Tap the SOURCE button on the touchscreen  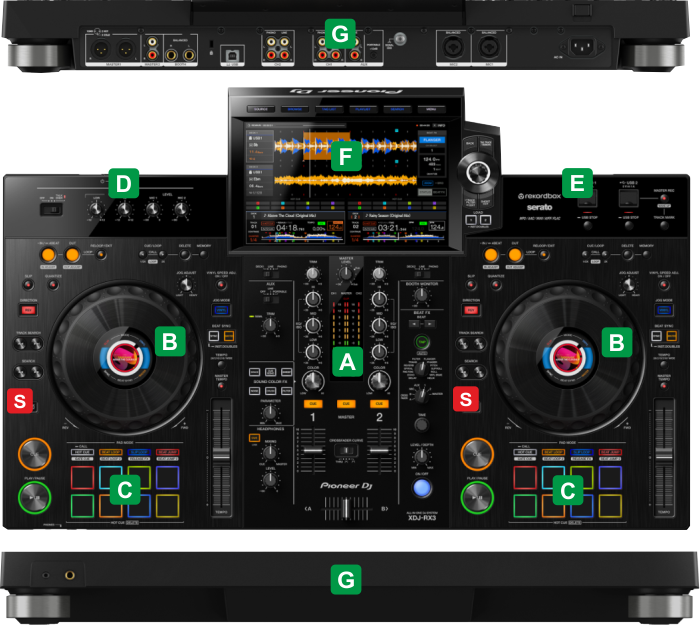[261, 109]
